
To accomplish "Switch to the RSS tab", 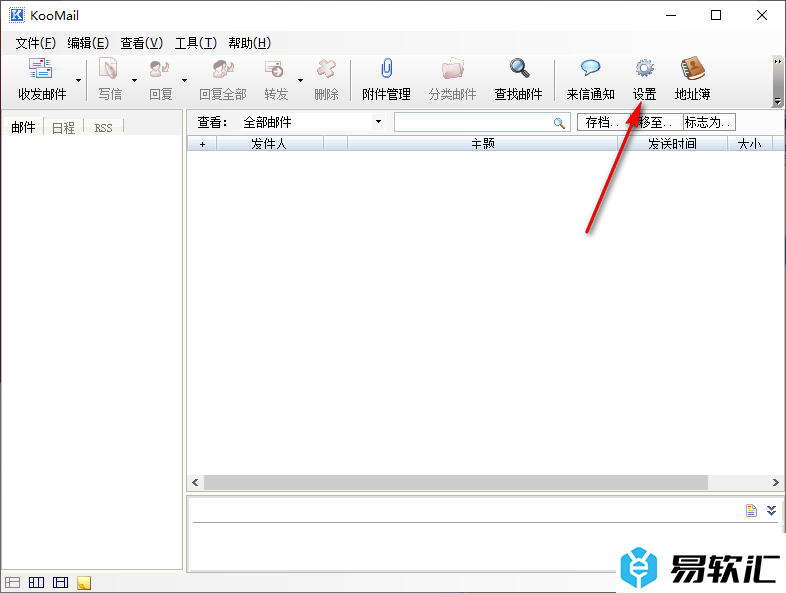I will pos(103,128).
